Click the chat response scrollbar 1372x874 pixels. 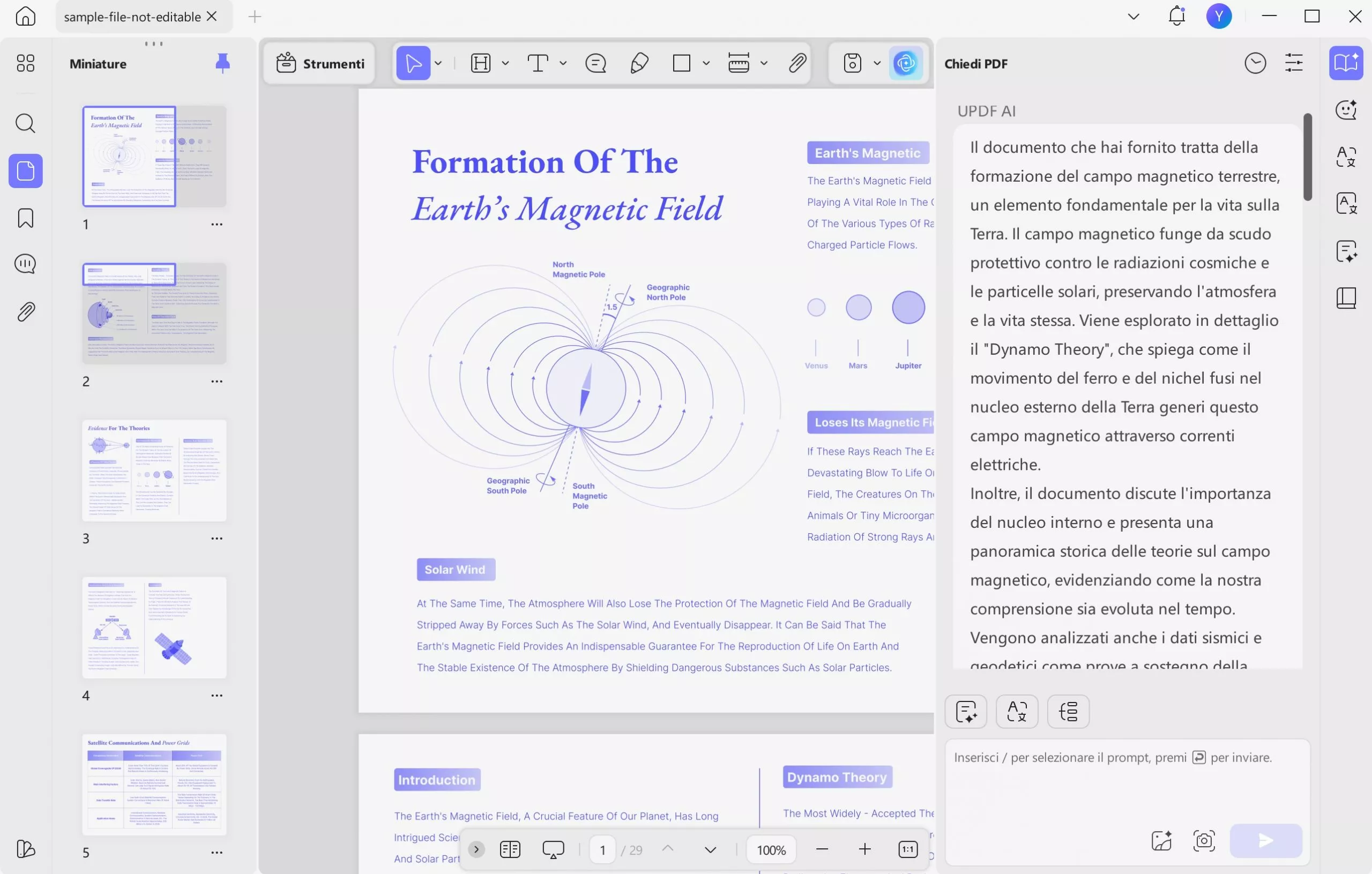1308,156
